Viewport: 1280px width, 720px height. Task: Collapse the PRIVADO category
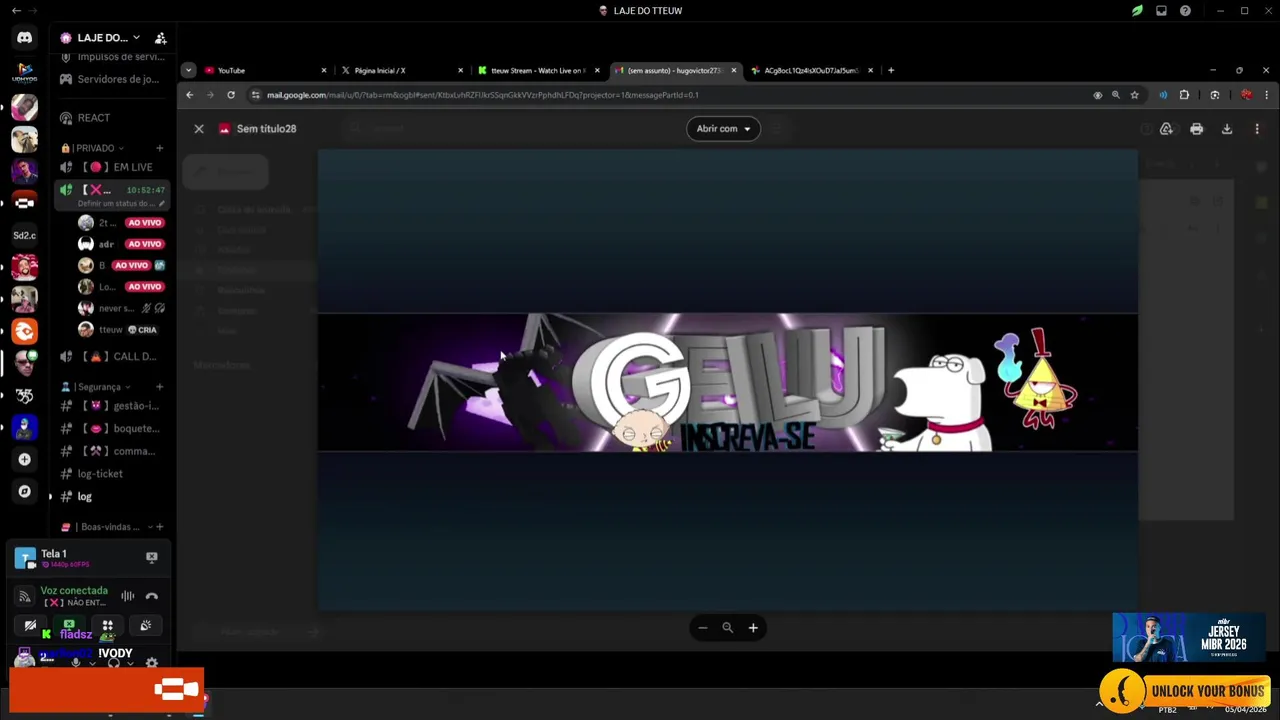click(x=94, y=148)
